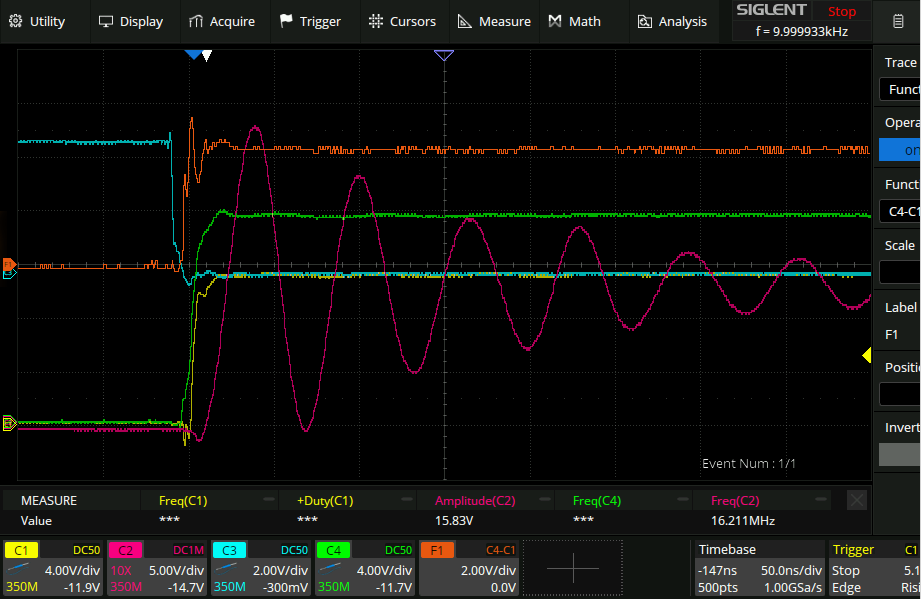The width and height of the screenshot is (921, 599).
Task: Open the F1 math function descriptor box
Action: point(469,567)
